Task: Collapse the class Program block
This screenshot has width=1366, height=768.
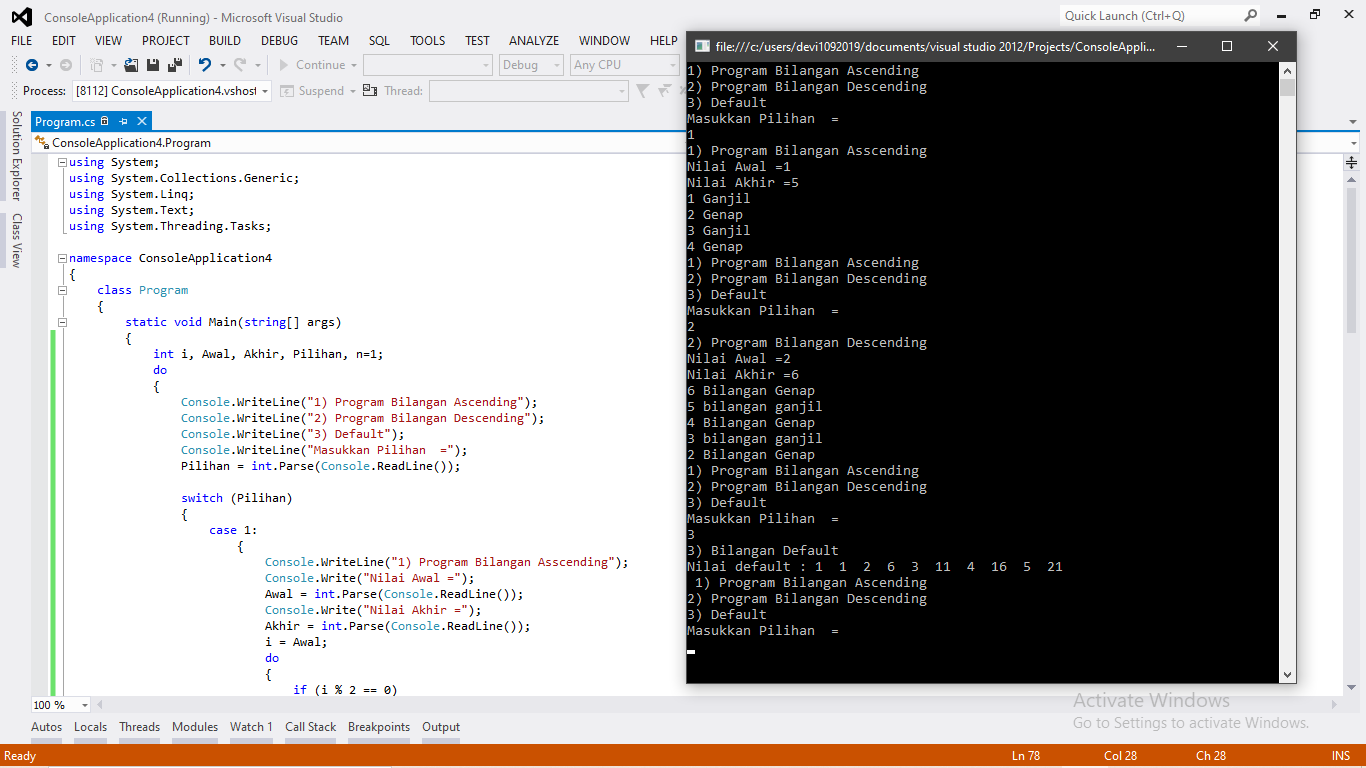Action: tap(63, 290)
